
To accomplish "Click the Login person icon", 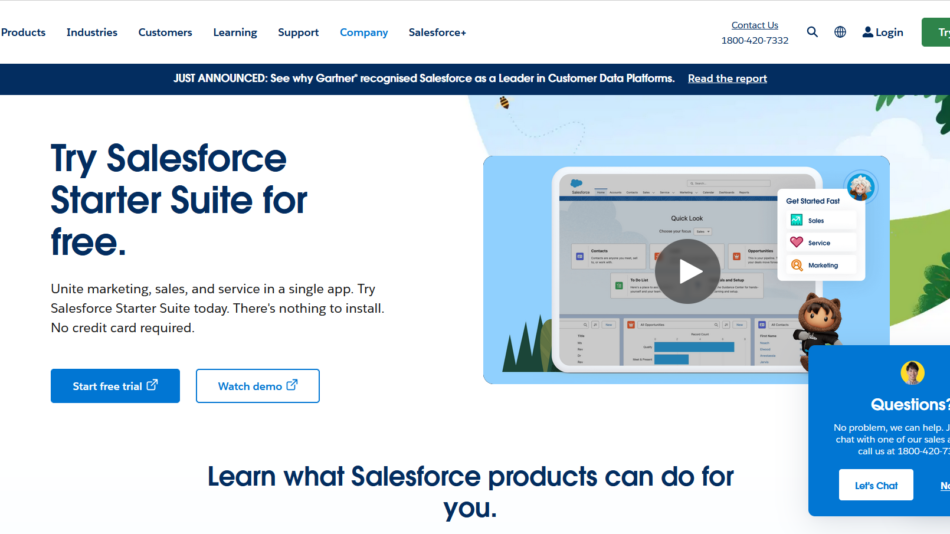I will click(868, 32).
